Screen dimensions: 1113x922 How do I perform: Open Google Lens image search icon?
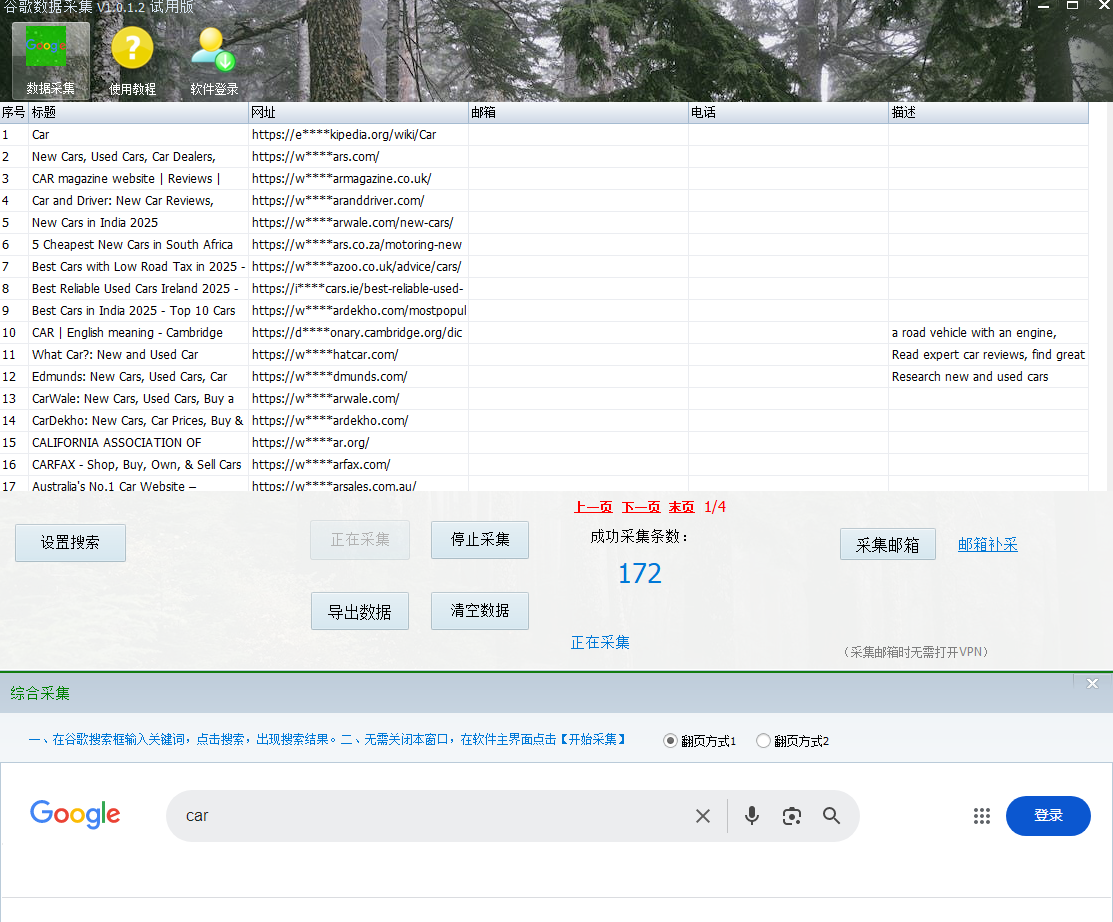click(x=791, y=816)
